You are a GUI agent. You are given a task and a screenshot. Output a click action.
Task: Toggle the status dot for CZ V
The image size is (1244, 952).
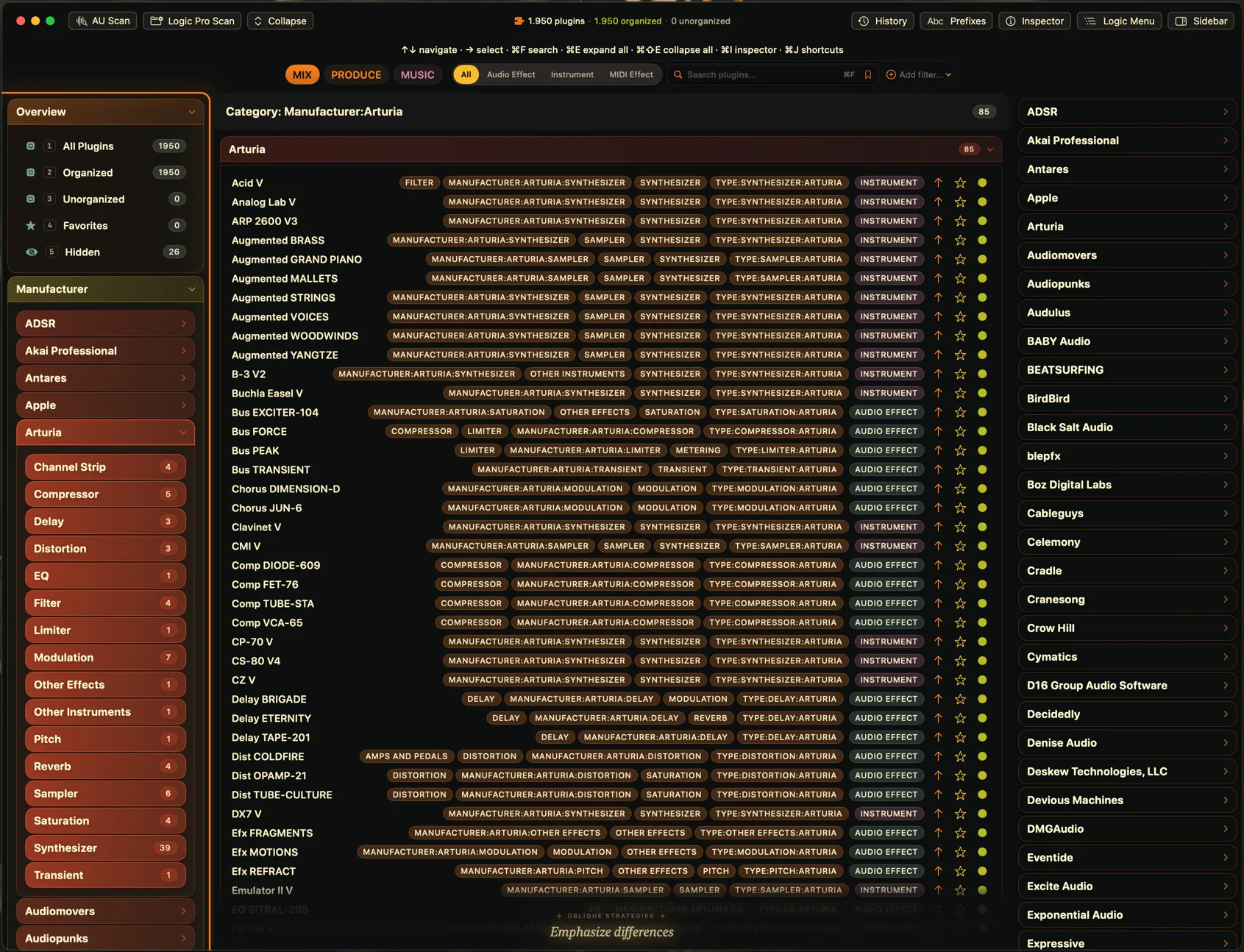click(982, 681)
